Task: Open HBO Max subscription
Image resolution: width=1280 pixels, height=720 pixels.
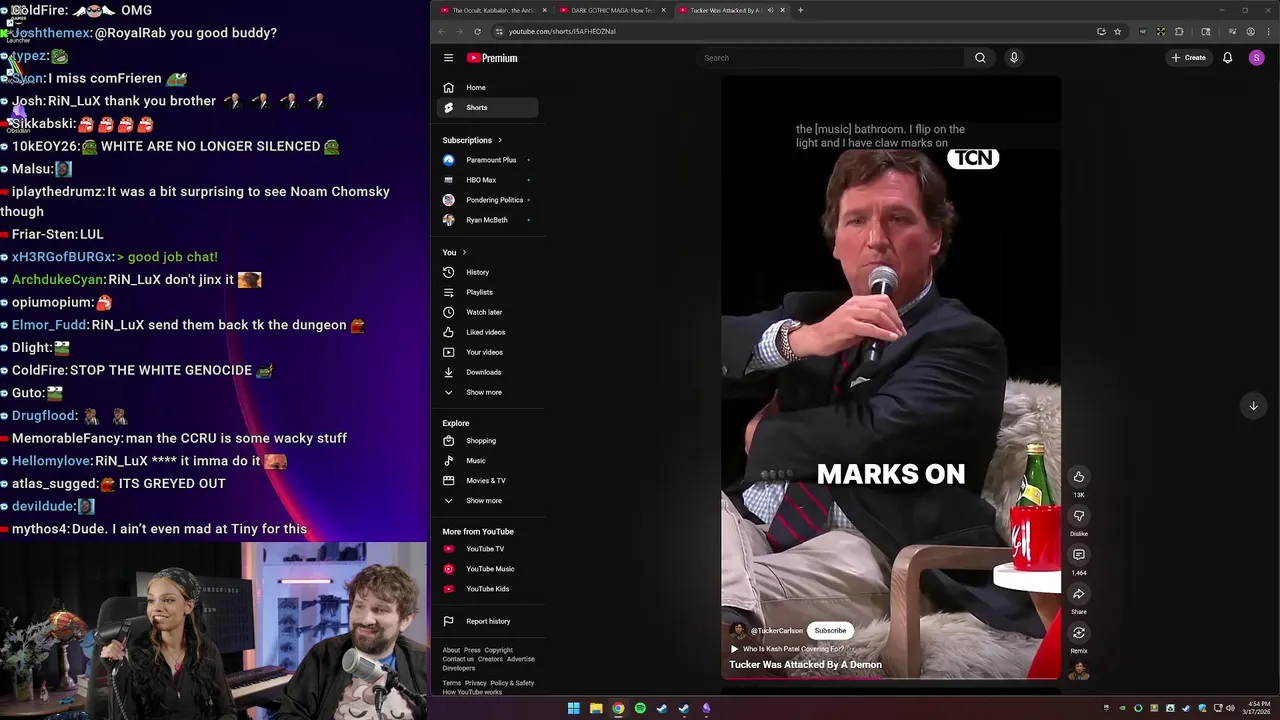Action: tap(489, 180)
